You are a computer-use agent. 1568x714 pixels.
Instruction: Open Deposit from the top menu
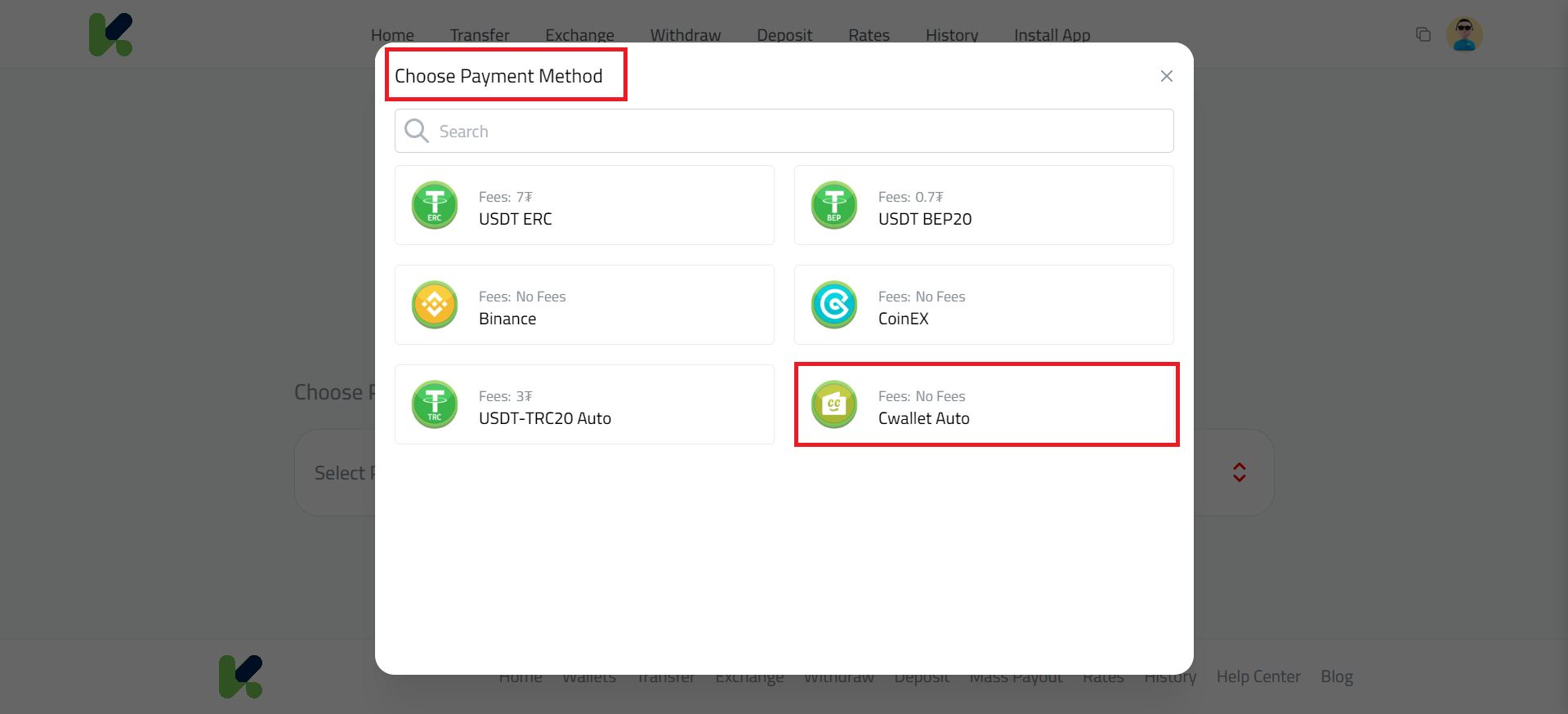(784, 35)
